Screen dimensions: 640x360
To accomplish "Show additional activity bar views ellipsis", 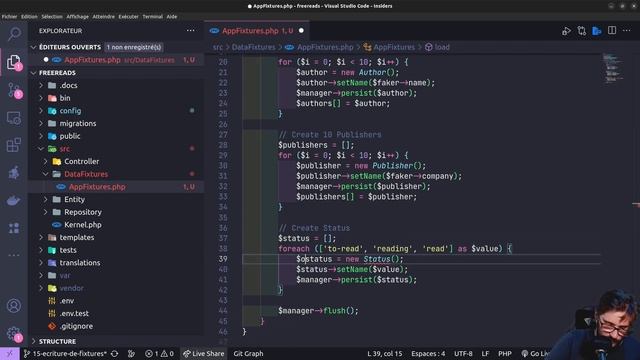I will (14, 256).
